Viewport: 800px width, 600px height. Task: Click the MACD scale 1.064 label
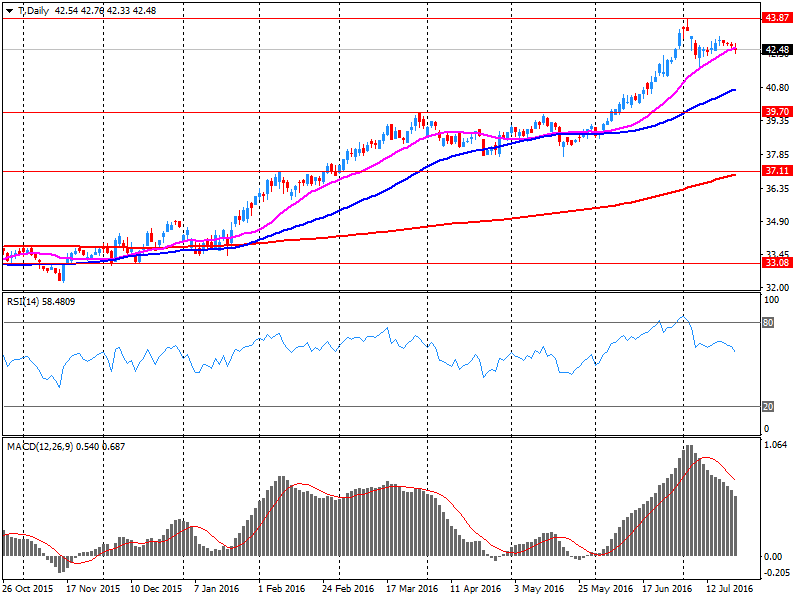coord(776,445)
